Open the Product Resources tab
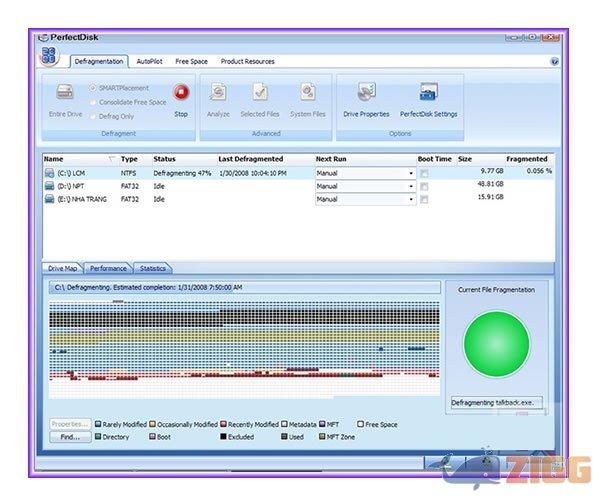 coord(247,61)
